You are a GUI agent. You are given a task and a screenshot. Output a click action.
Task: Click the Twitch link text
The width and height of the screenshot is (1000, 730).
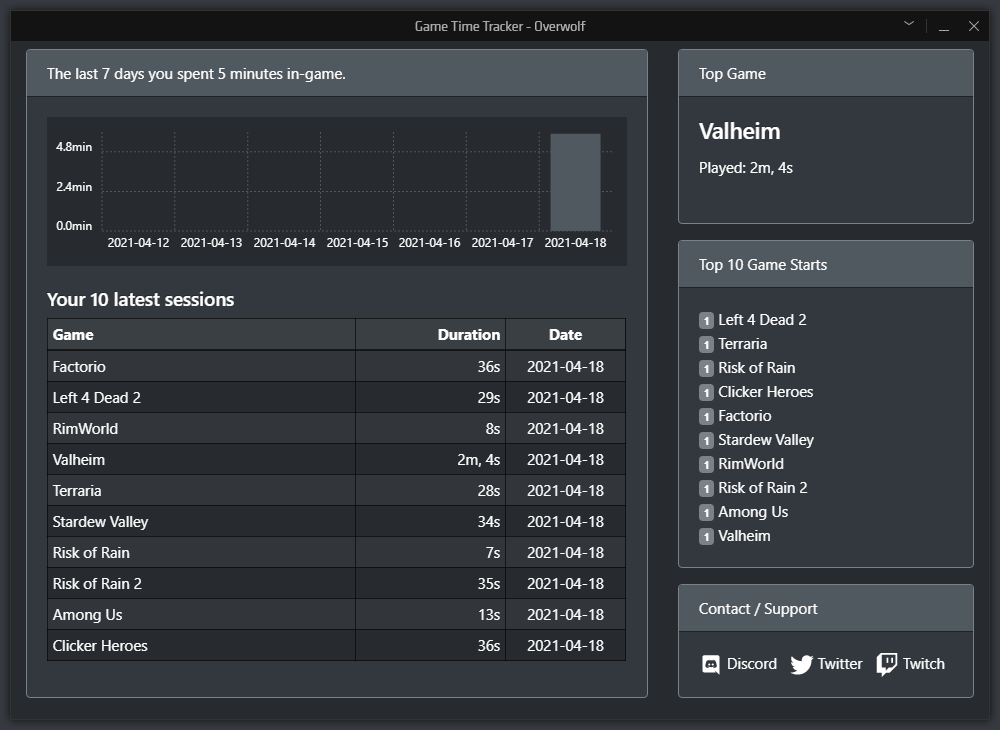(x=923, y=664)
